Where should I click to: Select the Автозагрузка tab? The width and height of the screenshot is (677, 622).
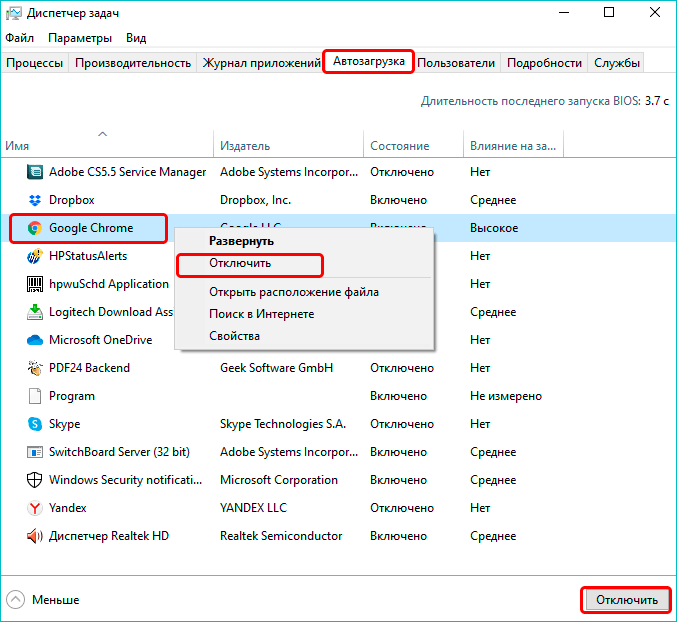369,61
